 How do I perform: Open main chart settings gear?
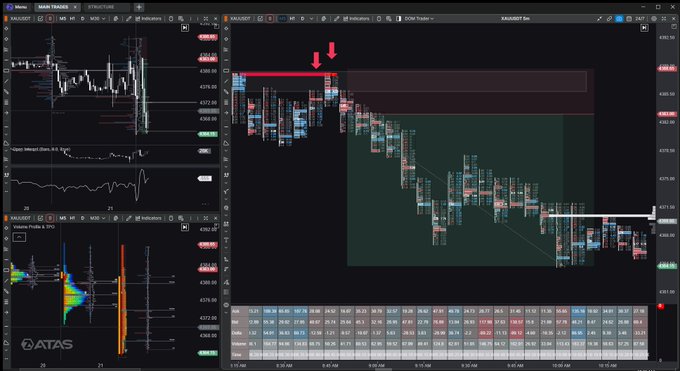654,19
